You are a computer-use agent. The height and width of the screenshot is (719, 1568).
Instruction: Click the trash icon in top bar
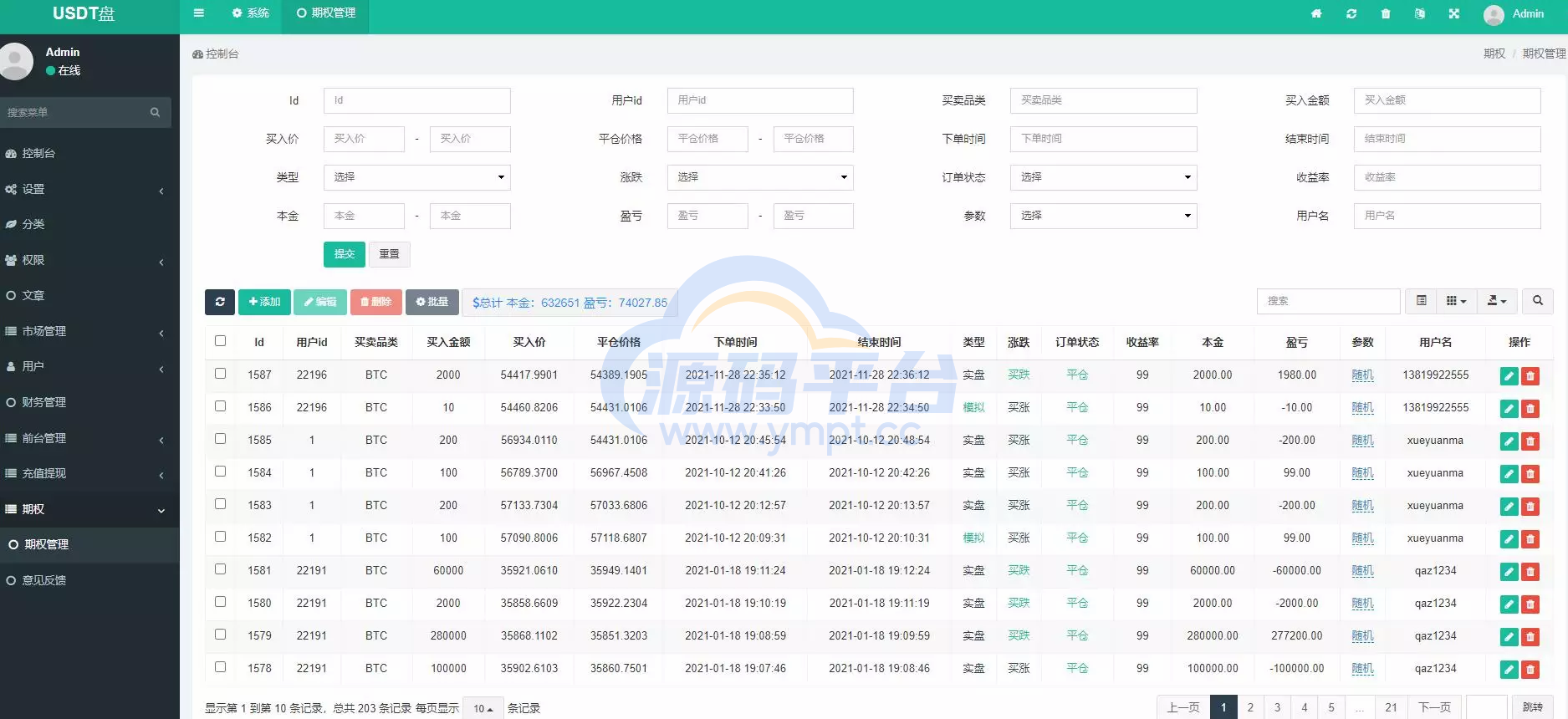1386,13
